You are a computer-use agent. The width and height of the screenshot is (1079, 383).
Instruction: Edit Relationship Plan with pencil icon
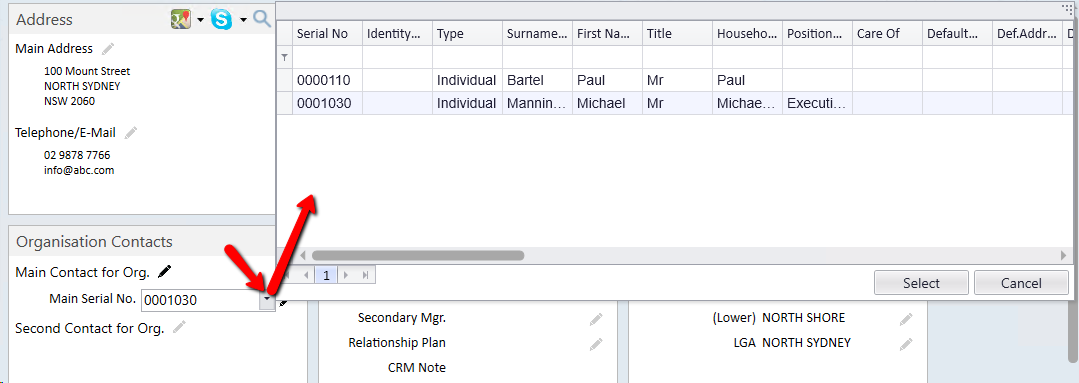596,343
